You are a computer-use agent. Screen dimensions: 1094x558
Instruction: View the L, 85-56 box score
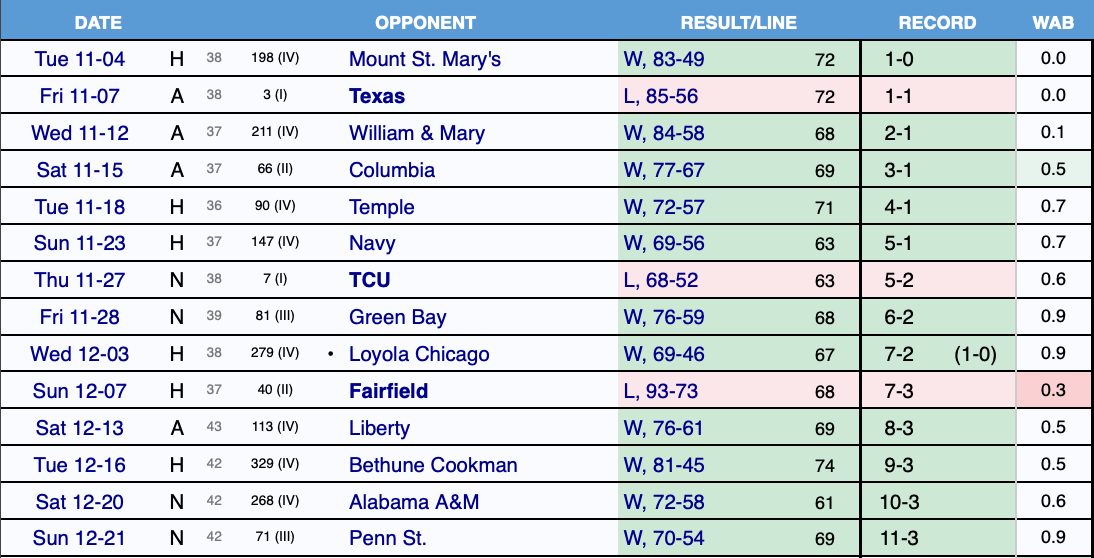click(x=661, y=96)
